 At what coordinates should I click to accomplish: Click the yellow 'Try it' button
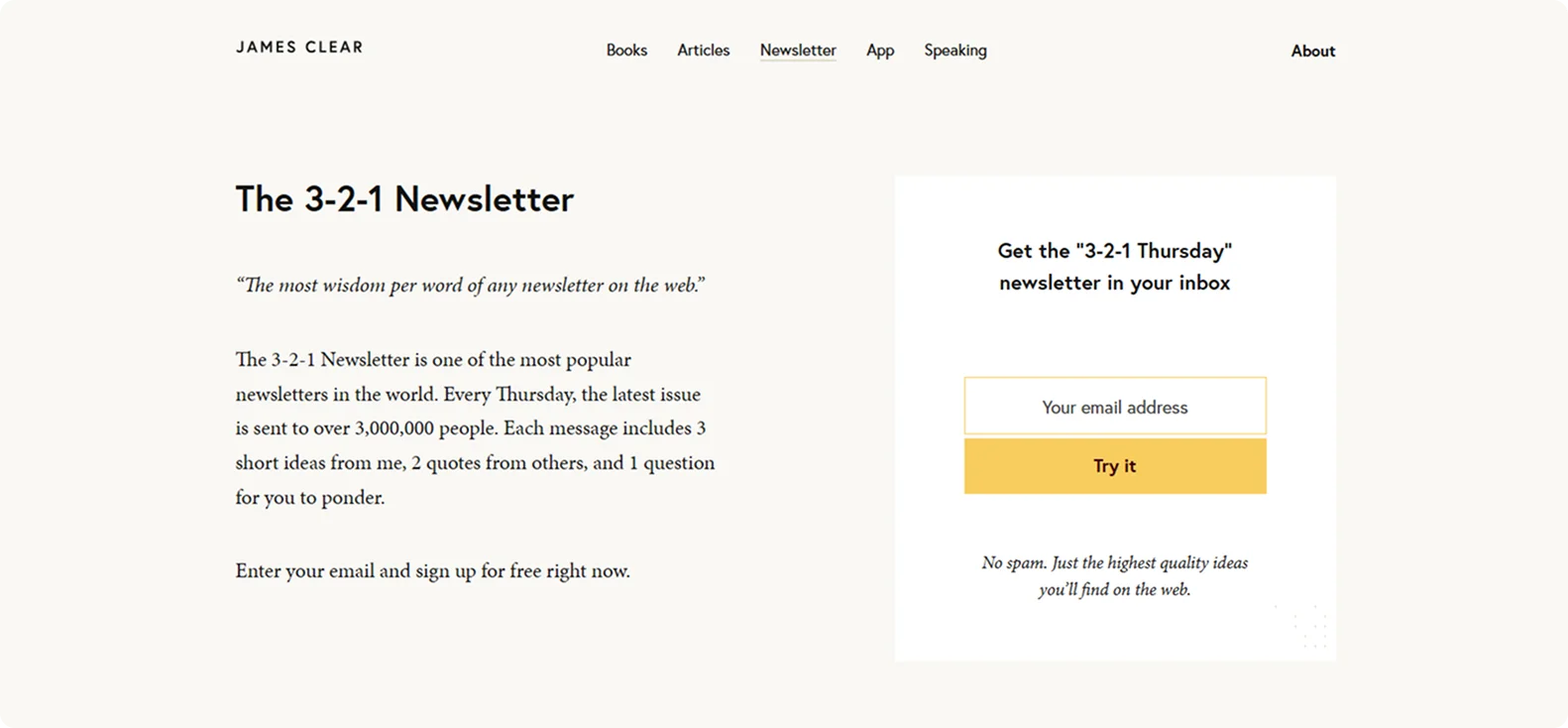pyautogui.click(x=1115, y=466)
